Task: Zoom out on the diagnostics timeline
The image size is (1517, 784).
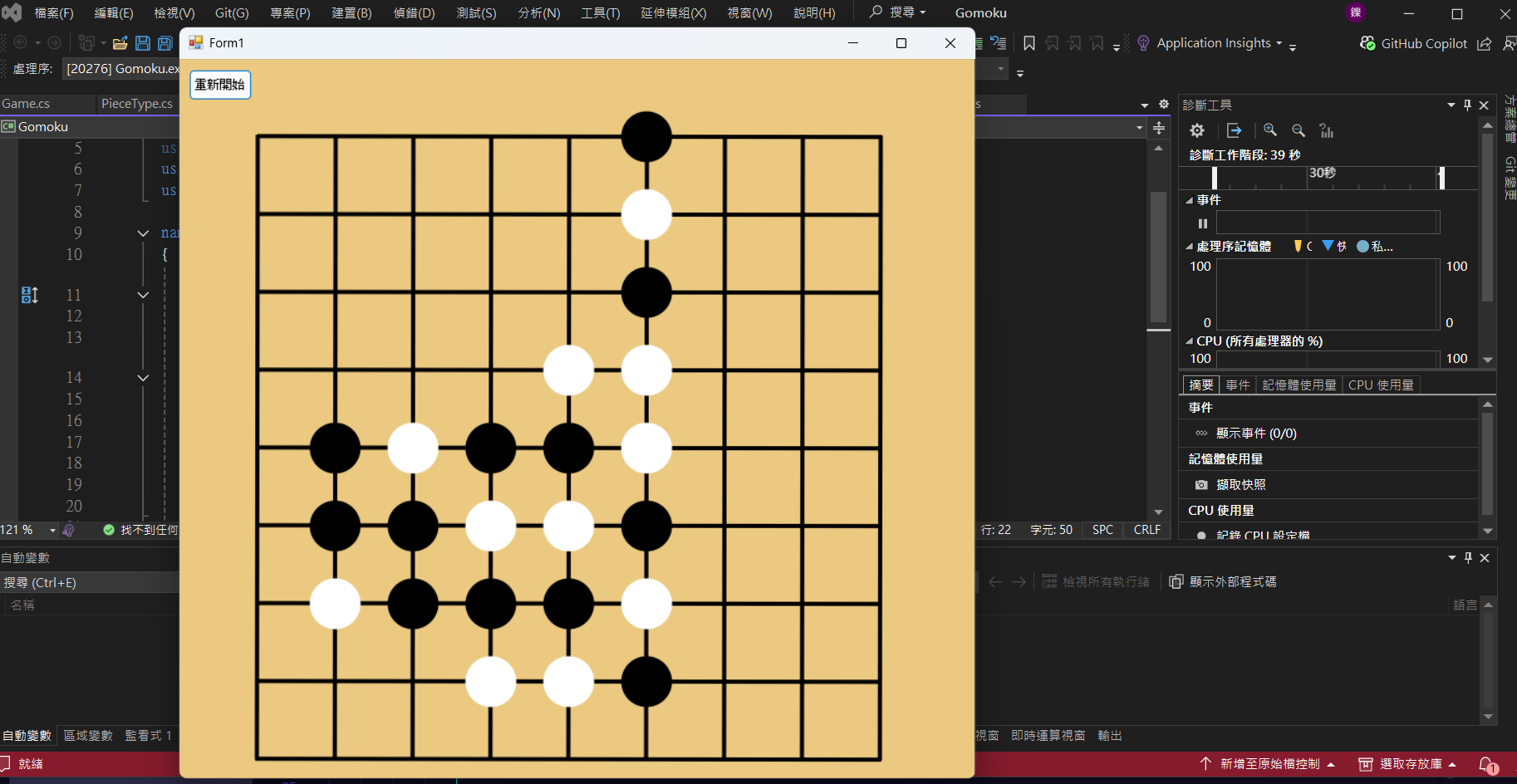Action: 1297,130
